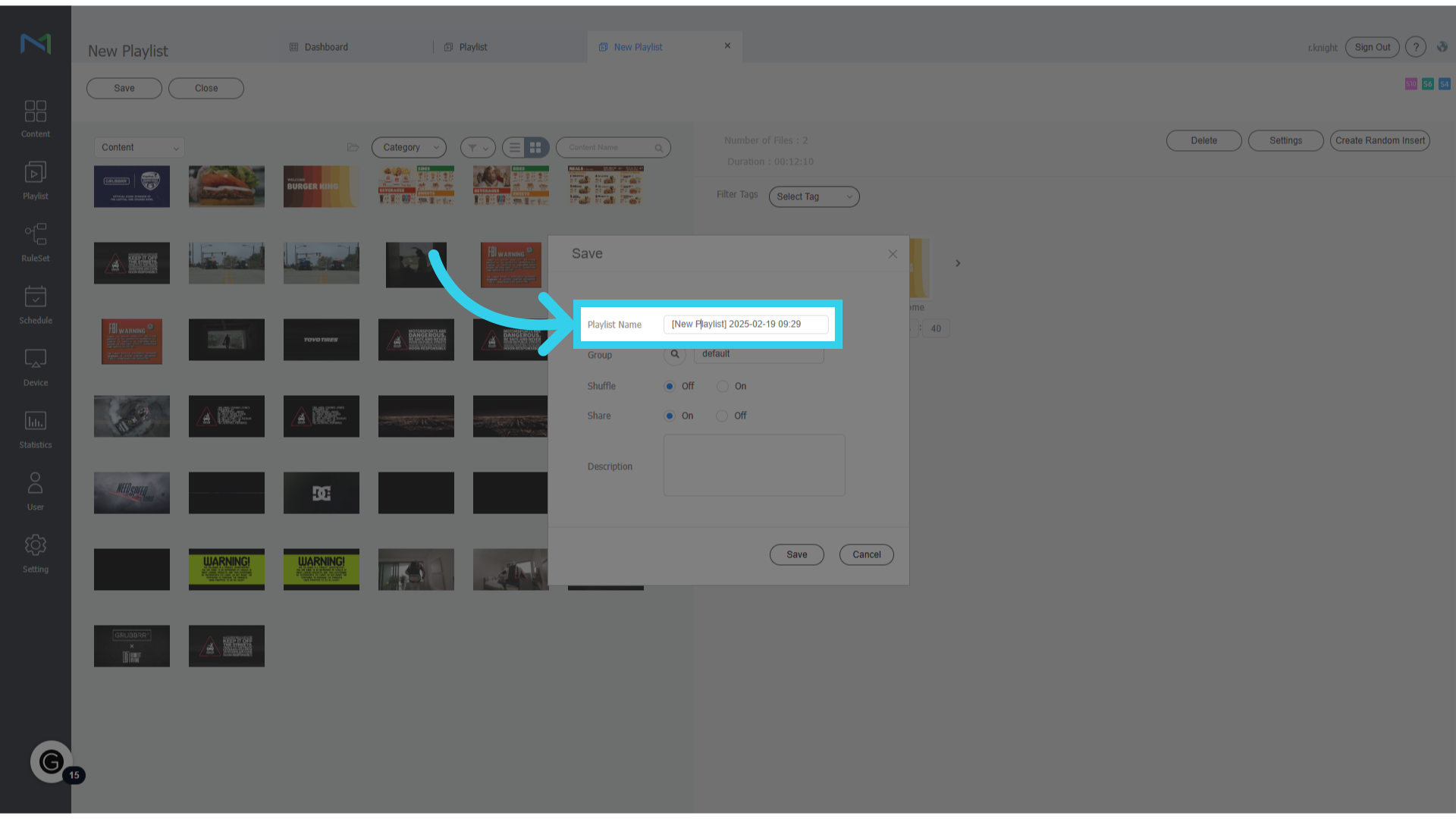Open the Playlist section in the sidebar
1456x819 pixels.
[36, 181]
